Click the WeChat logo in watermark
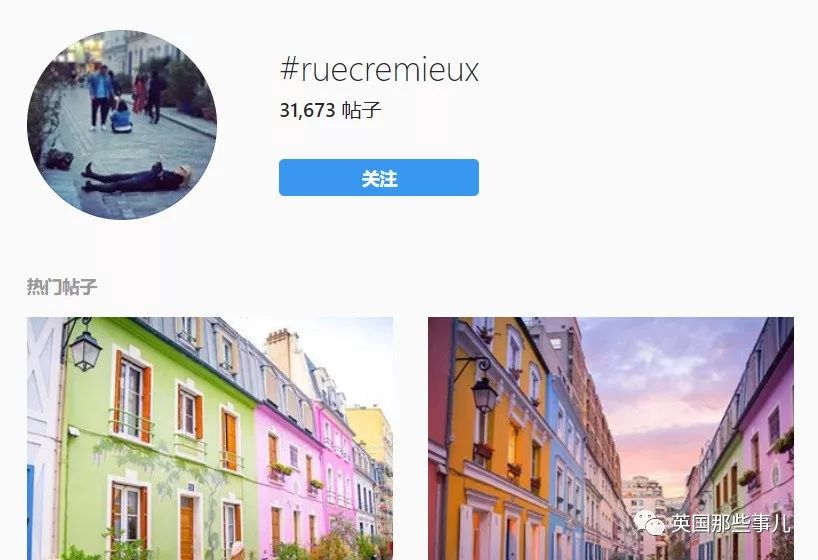Viewport: 818px width, 560px height. pos(649,523)
